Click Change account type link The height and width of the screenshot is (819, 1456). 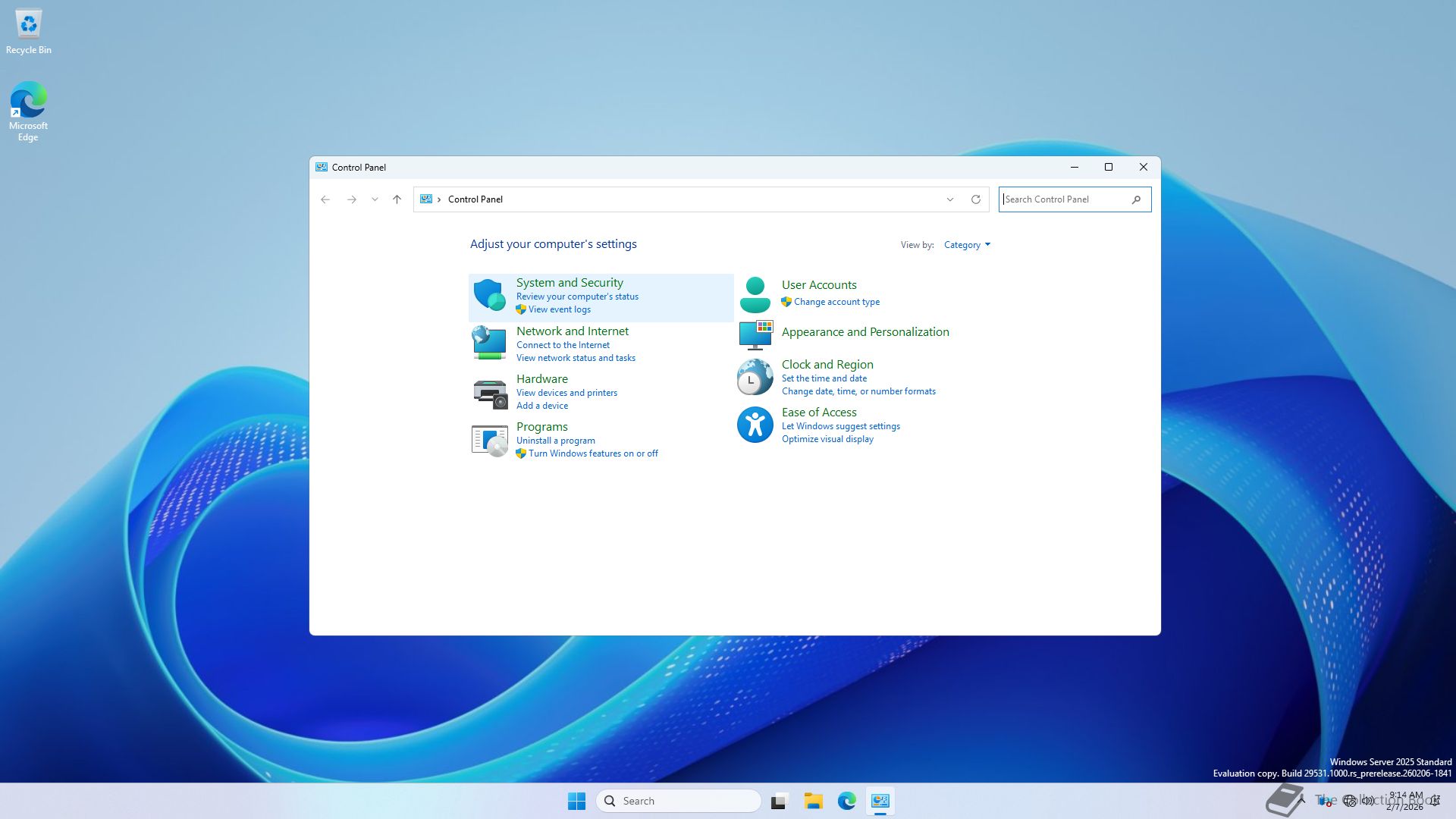836,302
